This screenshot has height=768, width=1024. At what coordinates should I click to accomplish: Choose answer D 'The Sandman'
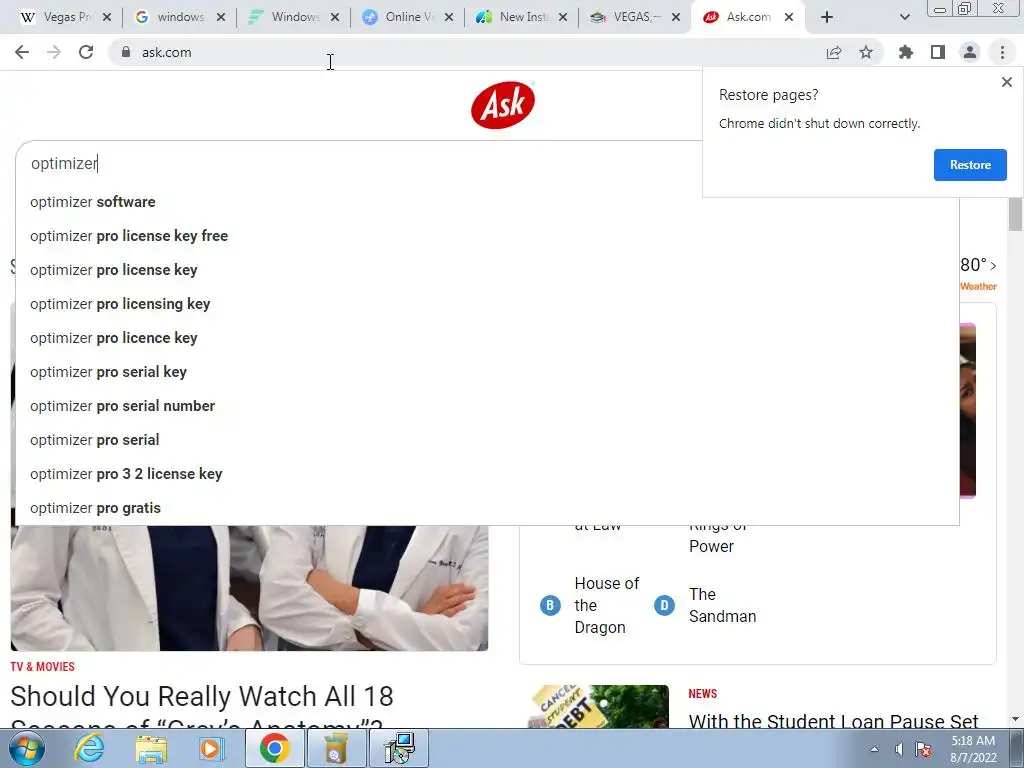(x=705, y=605)
